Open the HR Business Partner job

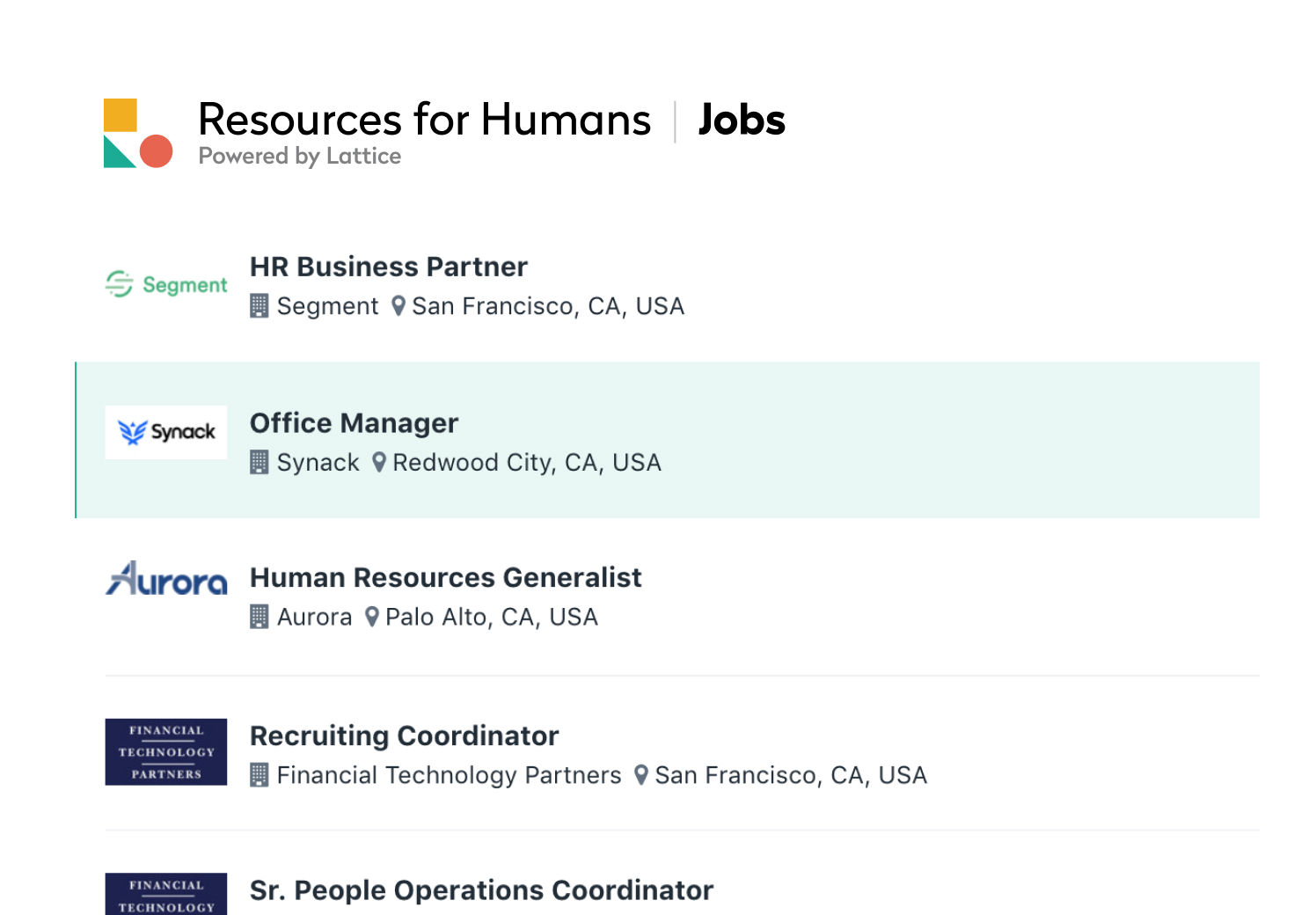pyautogui.click(x=388, y=267)
